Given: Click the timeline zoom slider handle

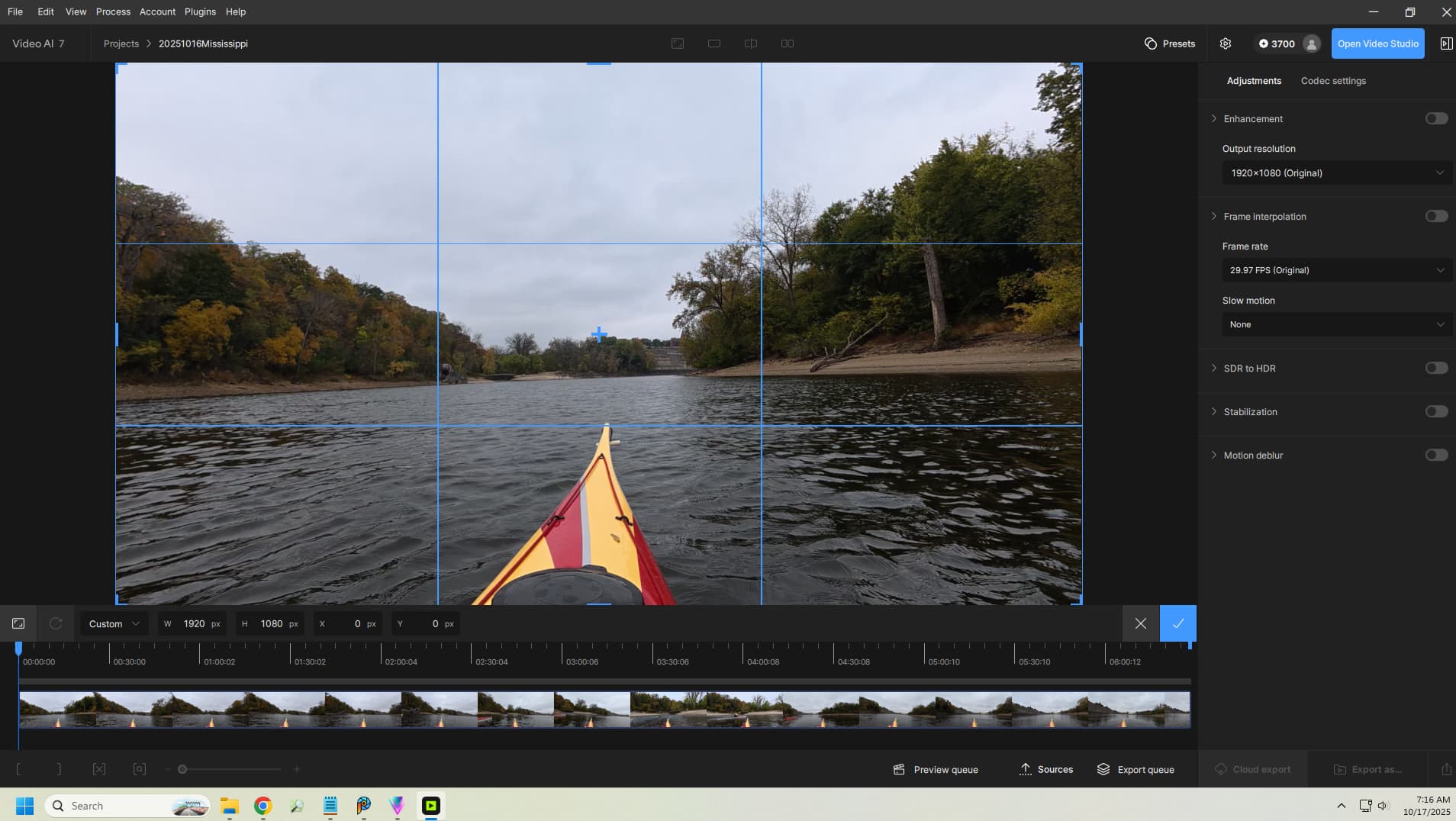Looking at the screenshot, I should tap(182, 769).
